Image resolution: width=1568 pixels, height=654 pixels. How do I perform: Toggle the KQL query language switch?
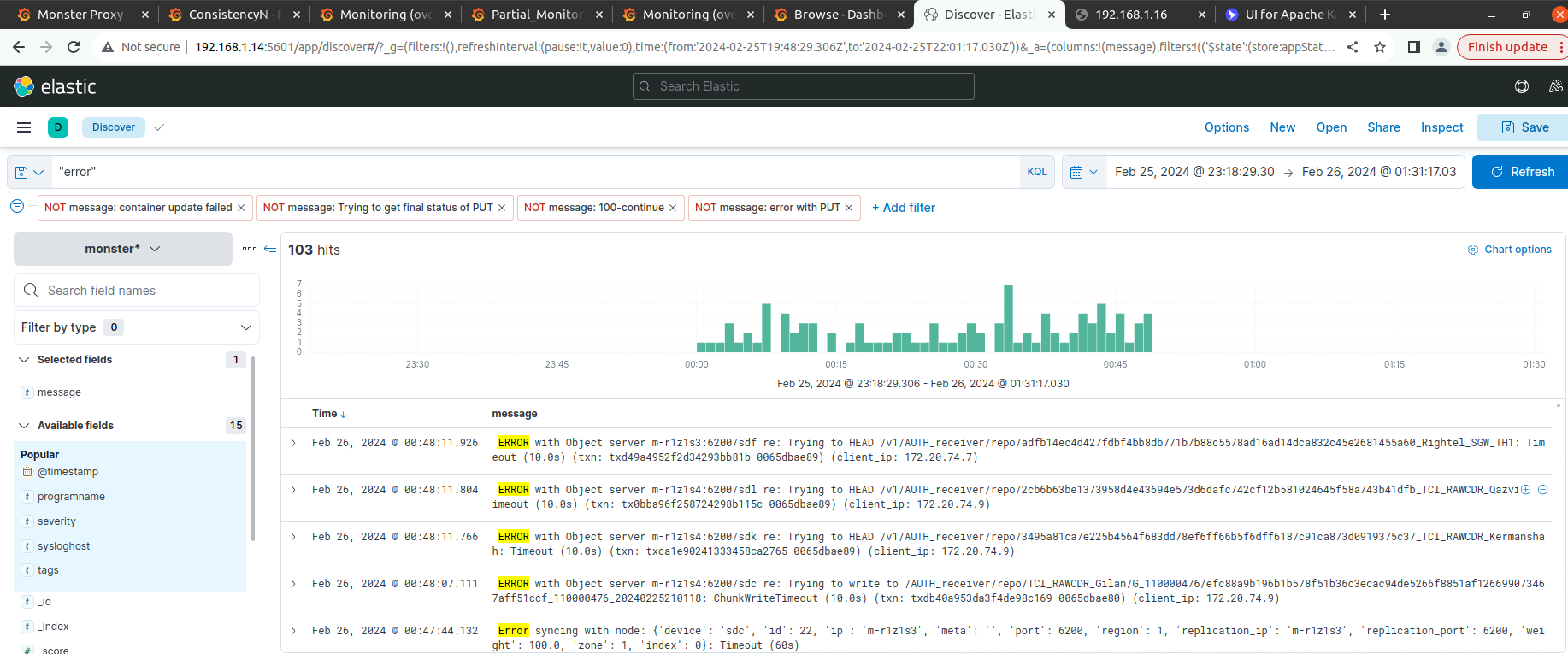1036,172
